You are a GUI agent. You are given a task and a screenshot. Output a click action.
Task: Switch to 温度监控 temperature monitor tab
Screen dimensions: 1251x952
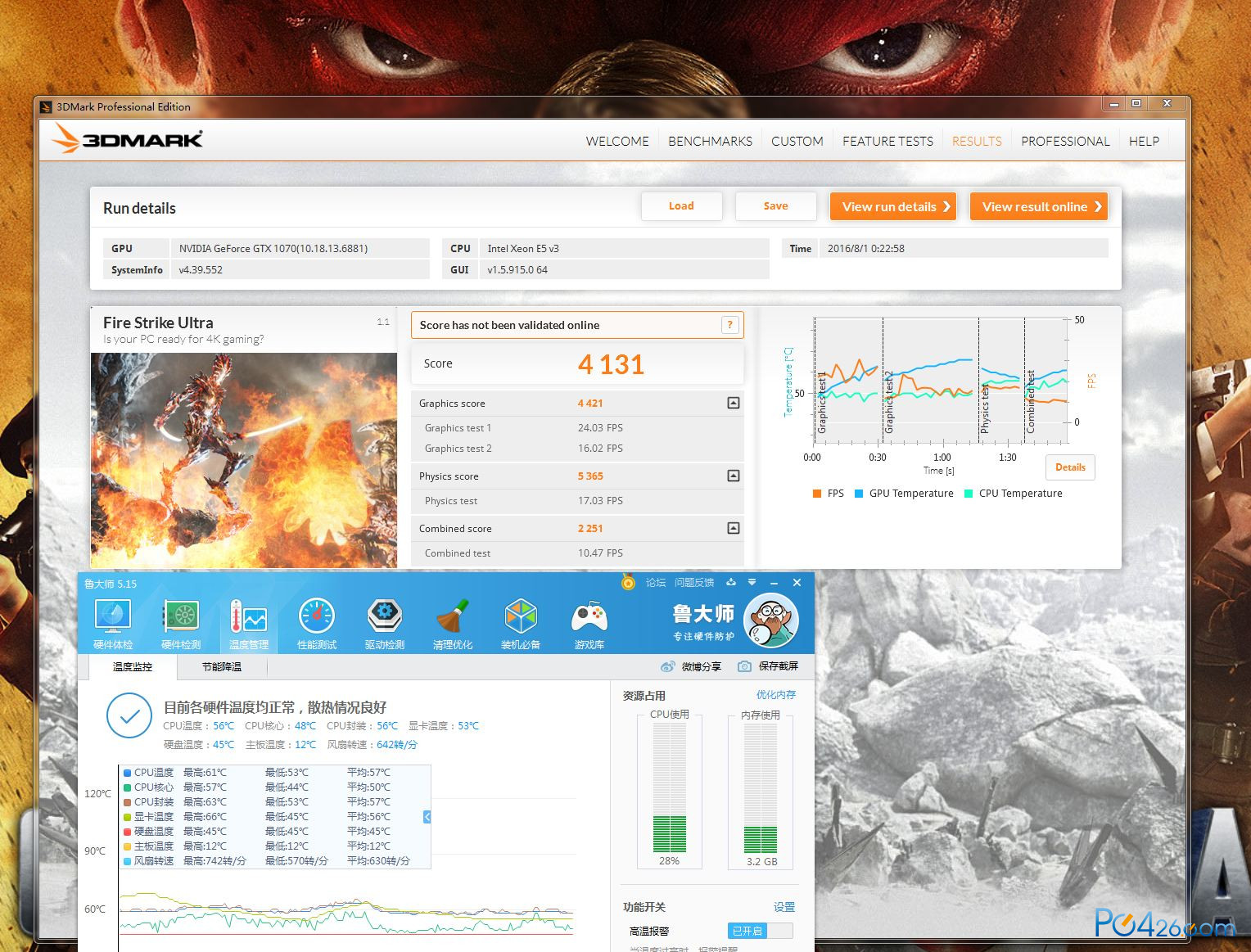tap(132, 667)
